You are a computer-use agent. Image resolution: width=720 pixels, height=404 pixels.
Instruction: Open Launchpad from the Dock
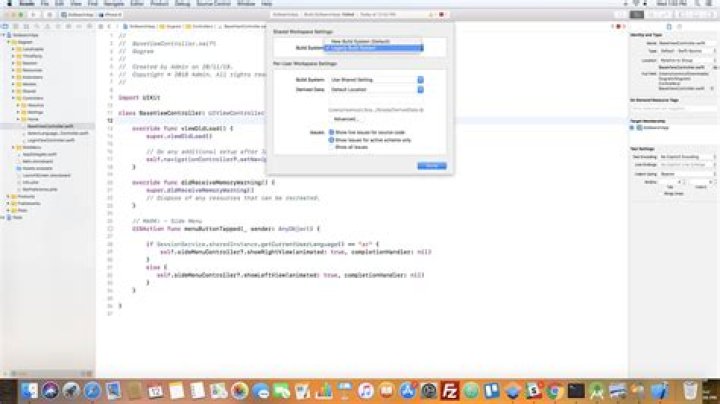pos(71,391)
